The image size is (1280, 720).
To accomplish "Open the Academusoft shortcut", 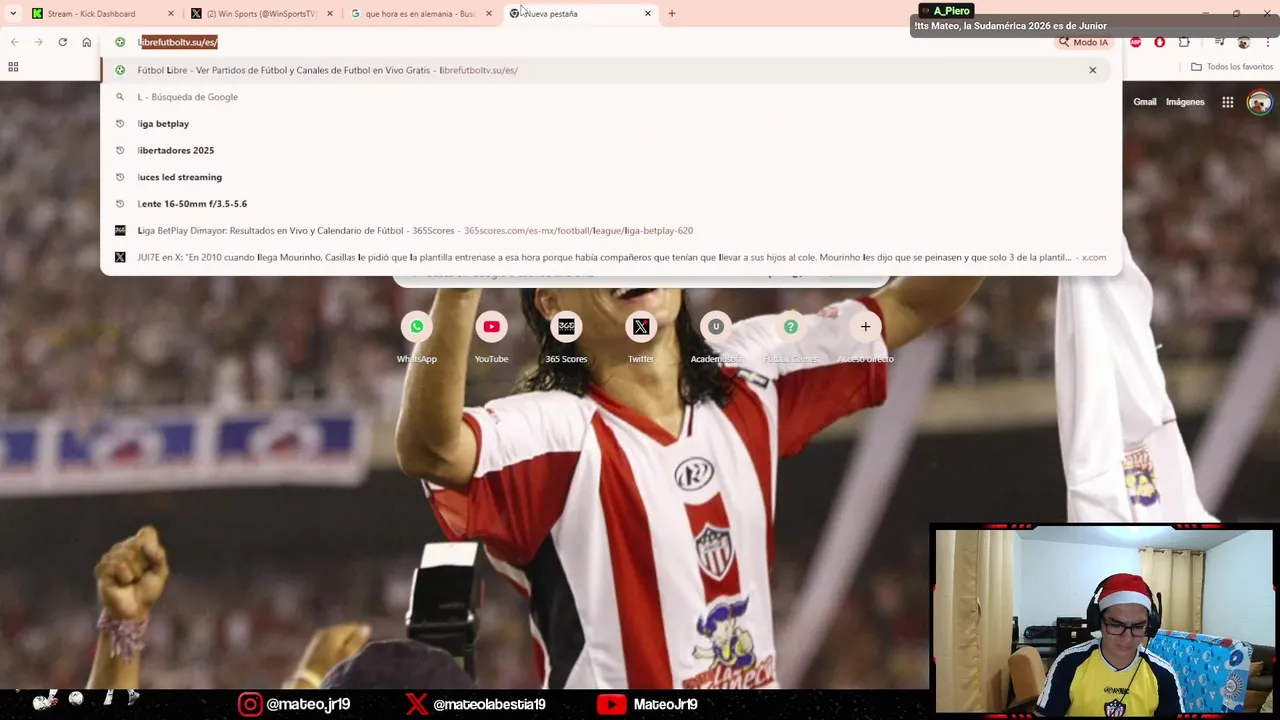I will 716,338.
